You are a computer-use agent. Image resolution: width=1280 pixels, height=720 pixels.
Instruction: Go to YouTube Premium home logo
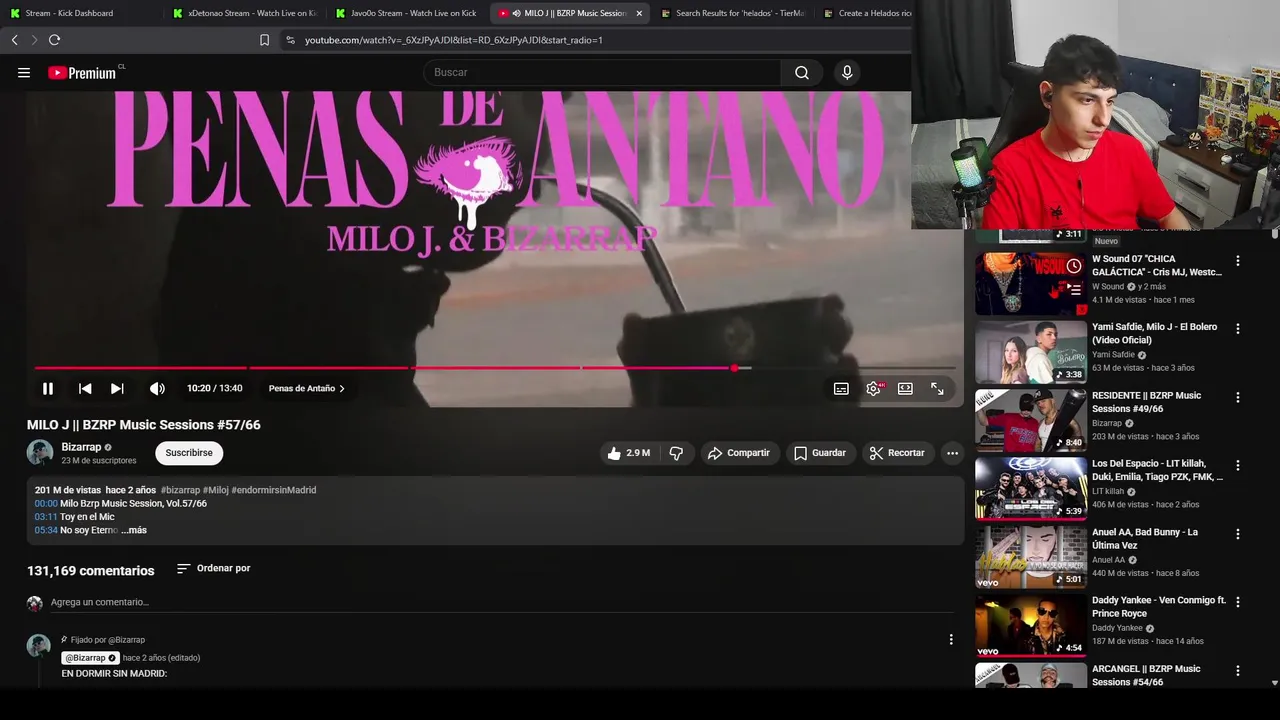pos(84,72)
